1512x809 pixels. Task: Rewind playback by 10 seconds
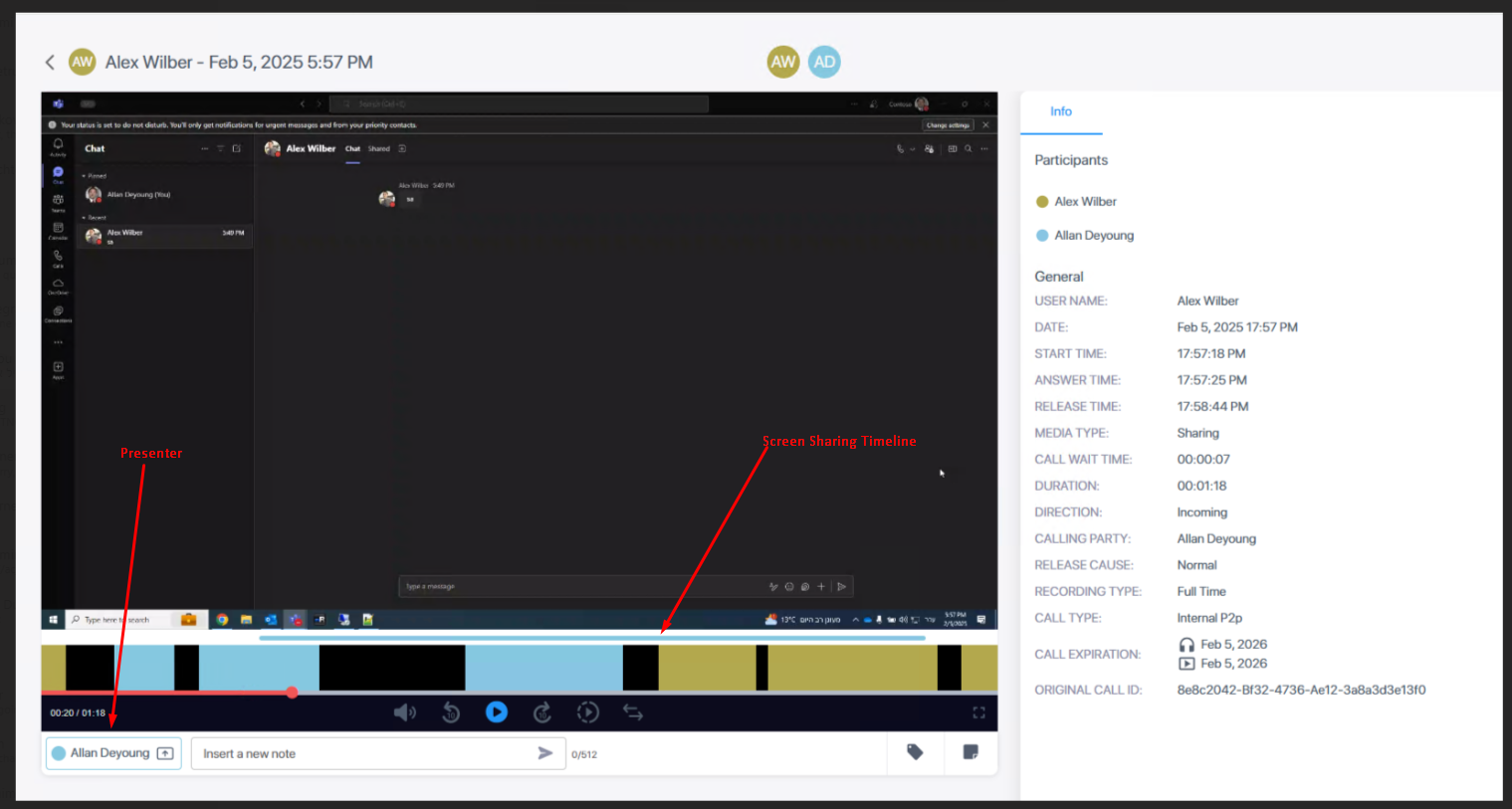[x=451, y=712]
